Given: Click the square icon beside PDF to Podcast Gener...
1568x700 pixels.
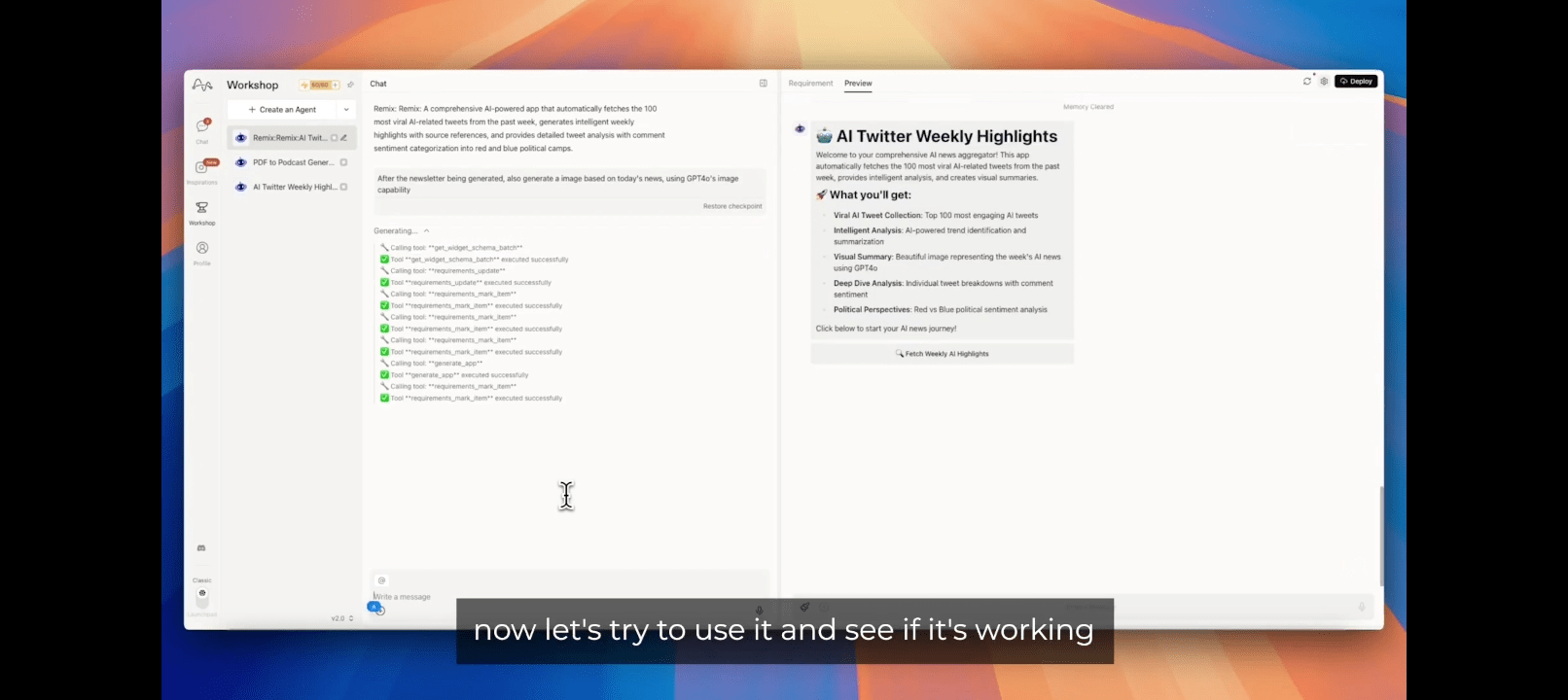Looking at the screenshot, I should click(343, 162).
